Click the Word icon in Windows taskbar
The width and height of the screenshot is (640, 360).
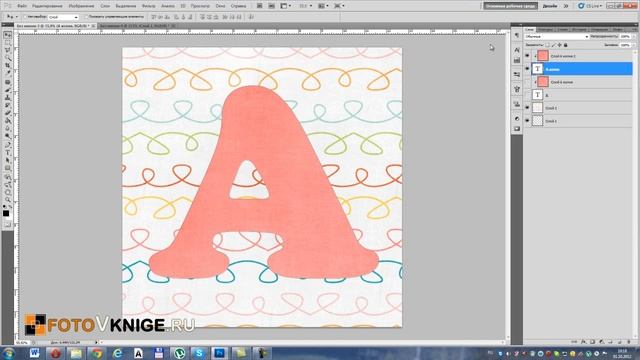tap(34, 353)
